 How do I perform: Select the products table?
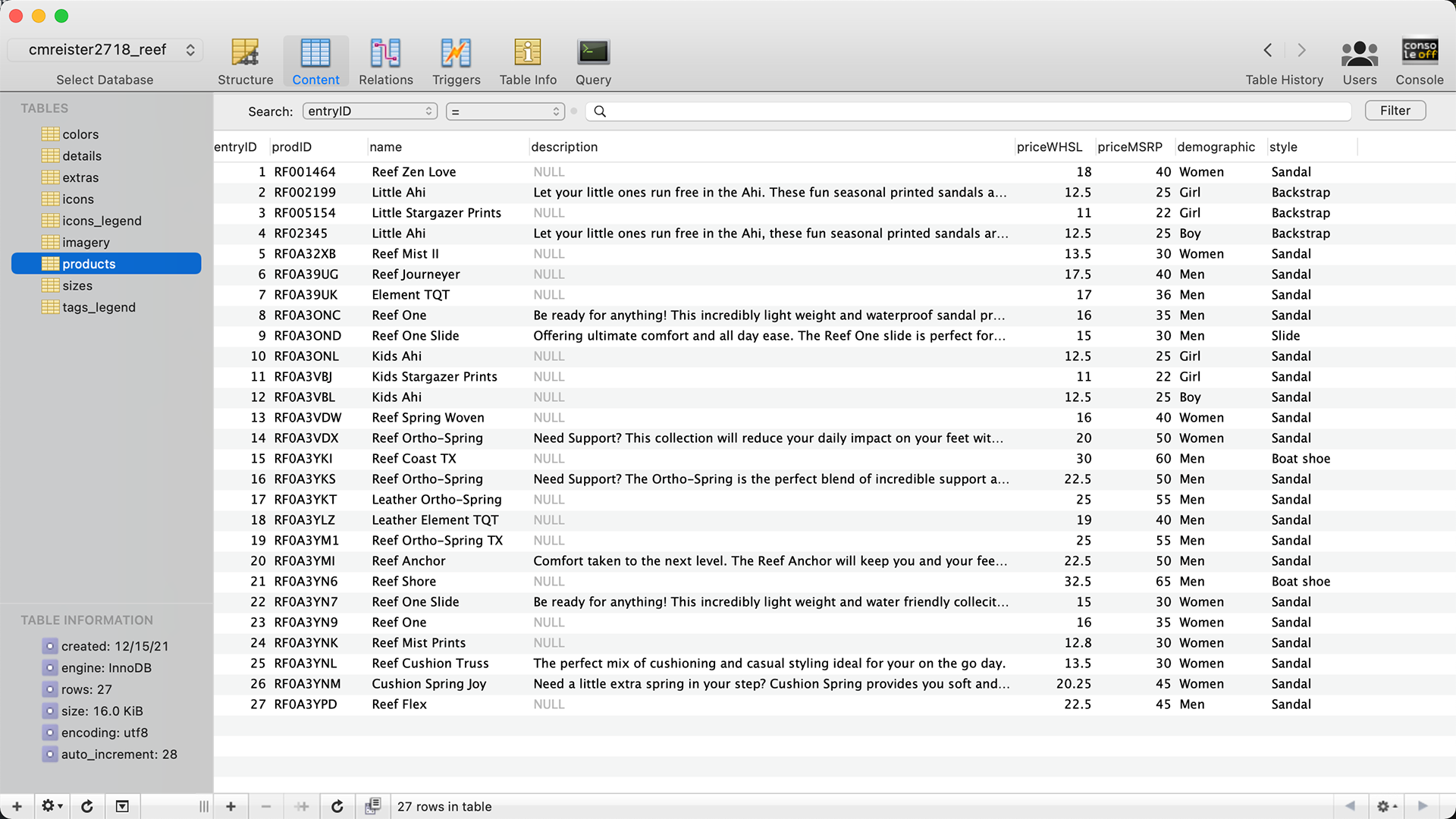click(106, 264)
